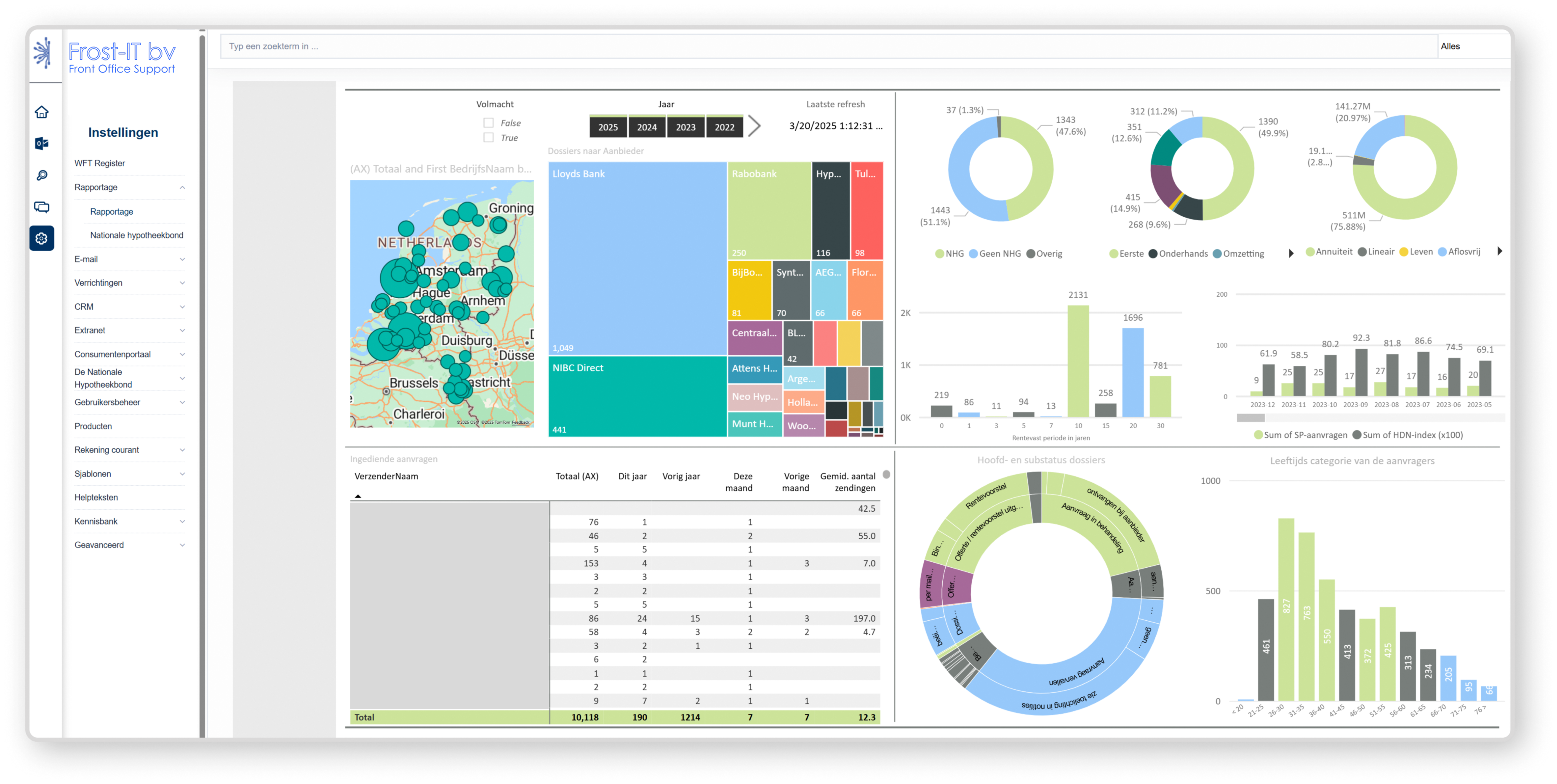Image resolution: width=1557 pixels, height=784 pixels.
Task: Select the Lloyds Bank treemap tile
Action: click(x=637, y=258)
